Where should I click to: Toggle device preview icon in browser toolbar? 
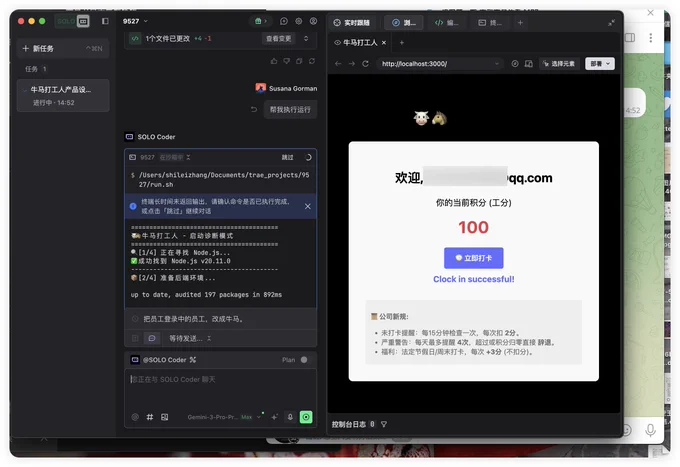point(529,64)
